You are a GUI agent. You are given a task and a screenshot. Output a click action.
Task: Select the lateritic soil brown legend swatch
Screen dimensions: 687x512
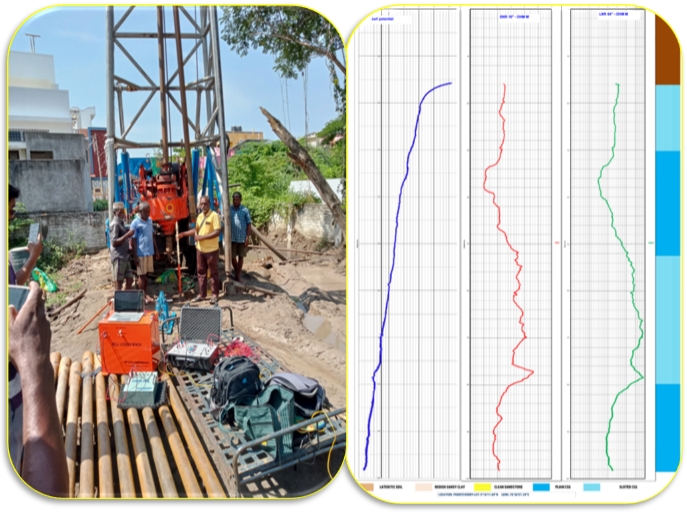[x=366, y=487]
